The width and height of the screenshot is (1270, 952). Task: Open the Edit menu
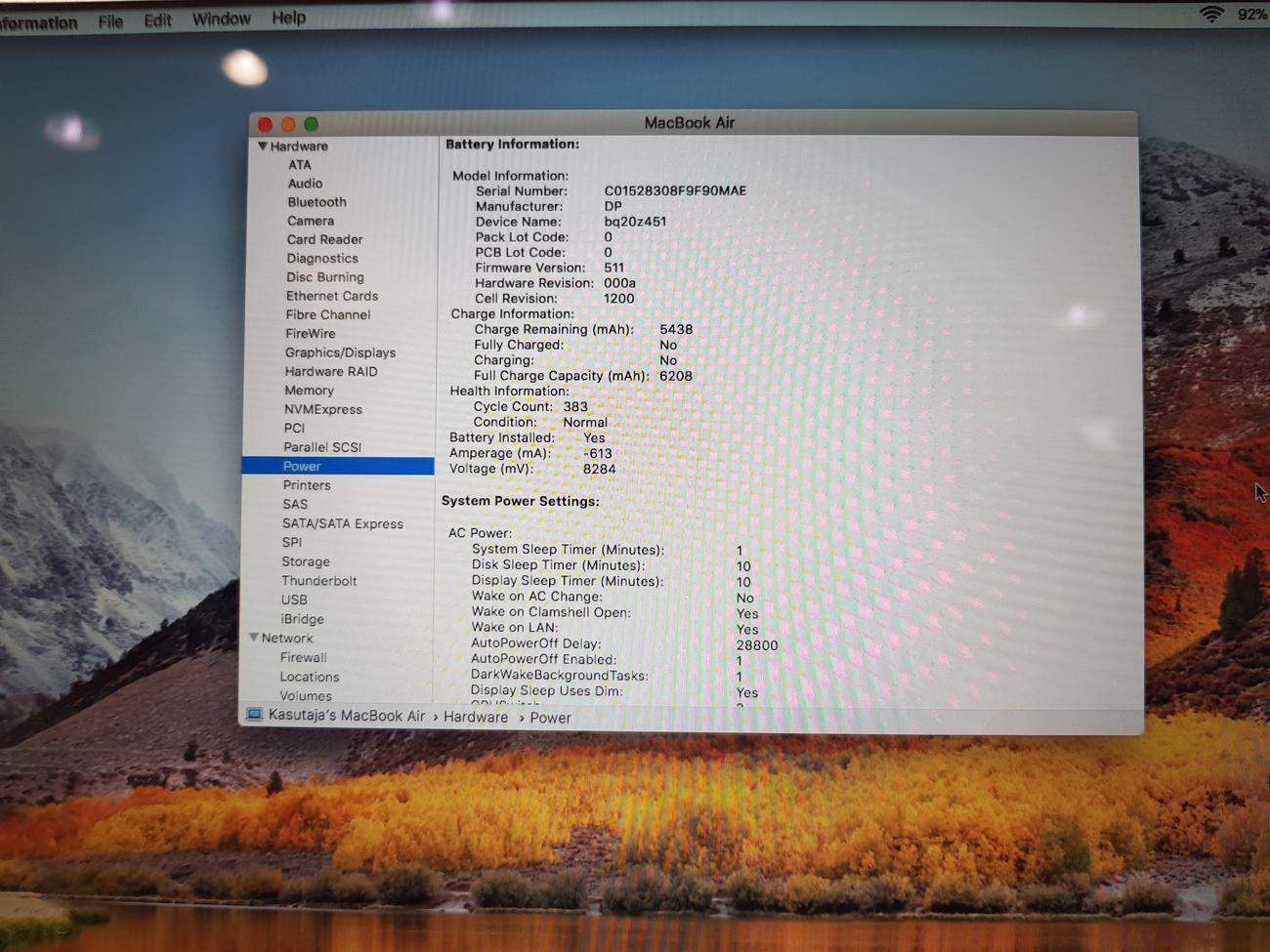coord(157,20)
